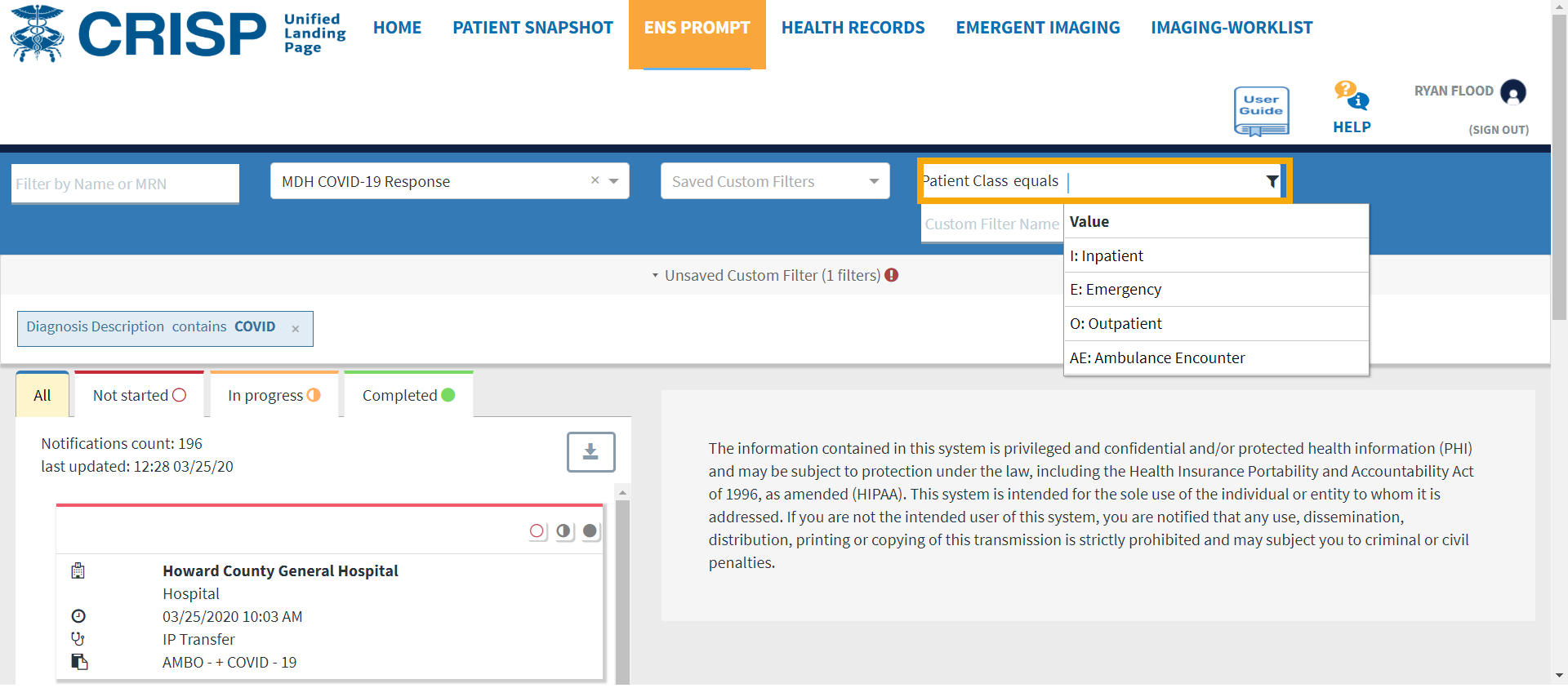Click the HELP label link
The image size is (1568, 688).
(x=1352, y=127)
